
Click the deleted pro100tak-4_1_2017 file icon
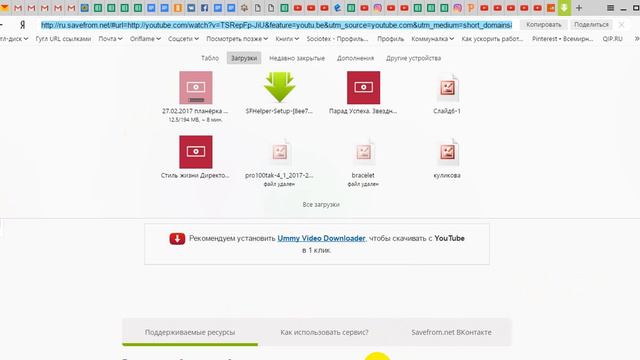pos(280,152)
